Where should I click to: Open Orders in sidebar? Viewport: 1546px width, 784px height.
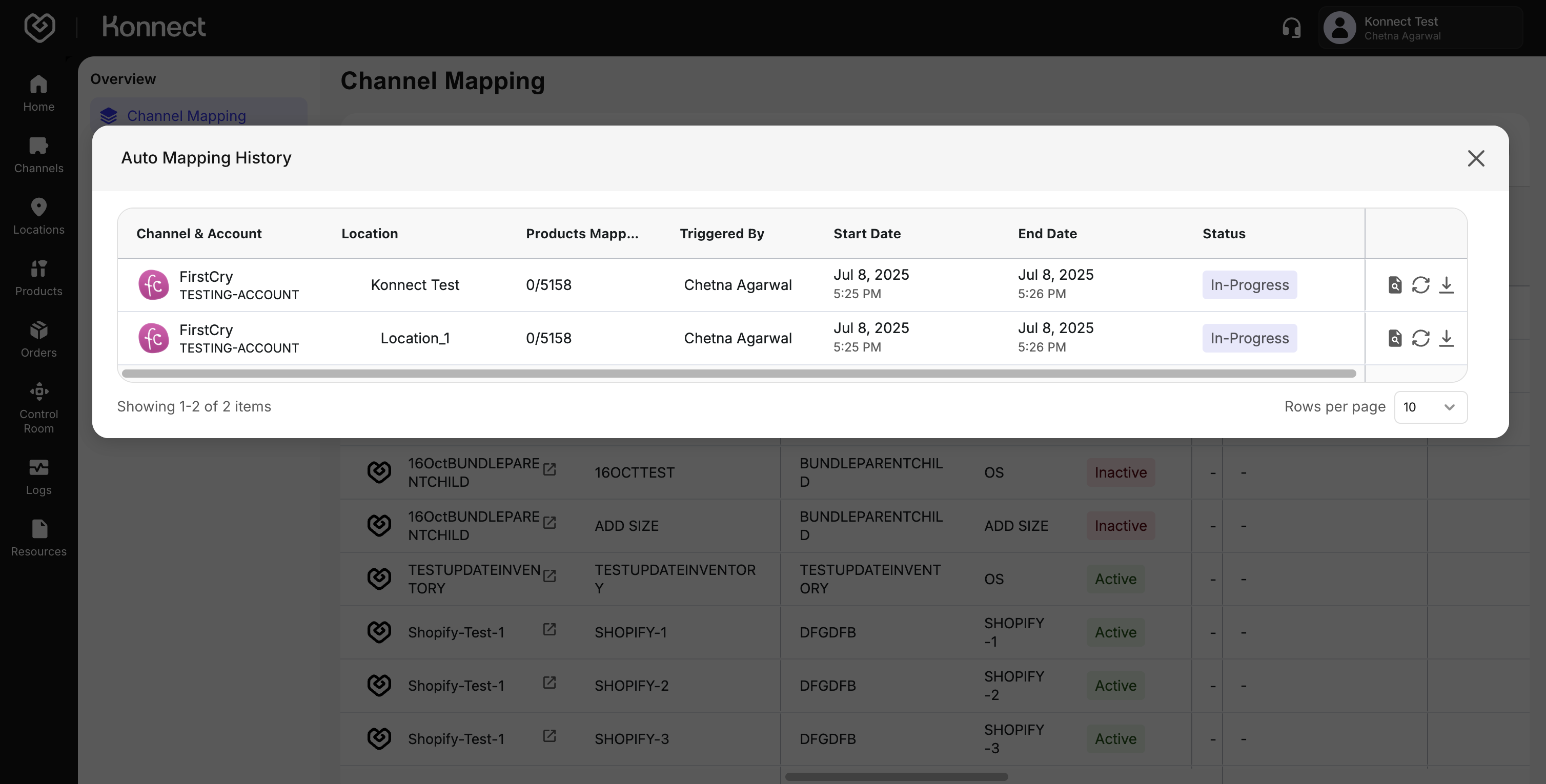point(38,340)
